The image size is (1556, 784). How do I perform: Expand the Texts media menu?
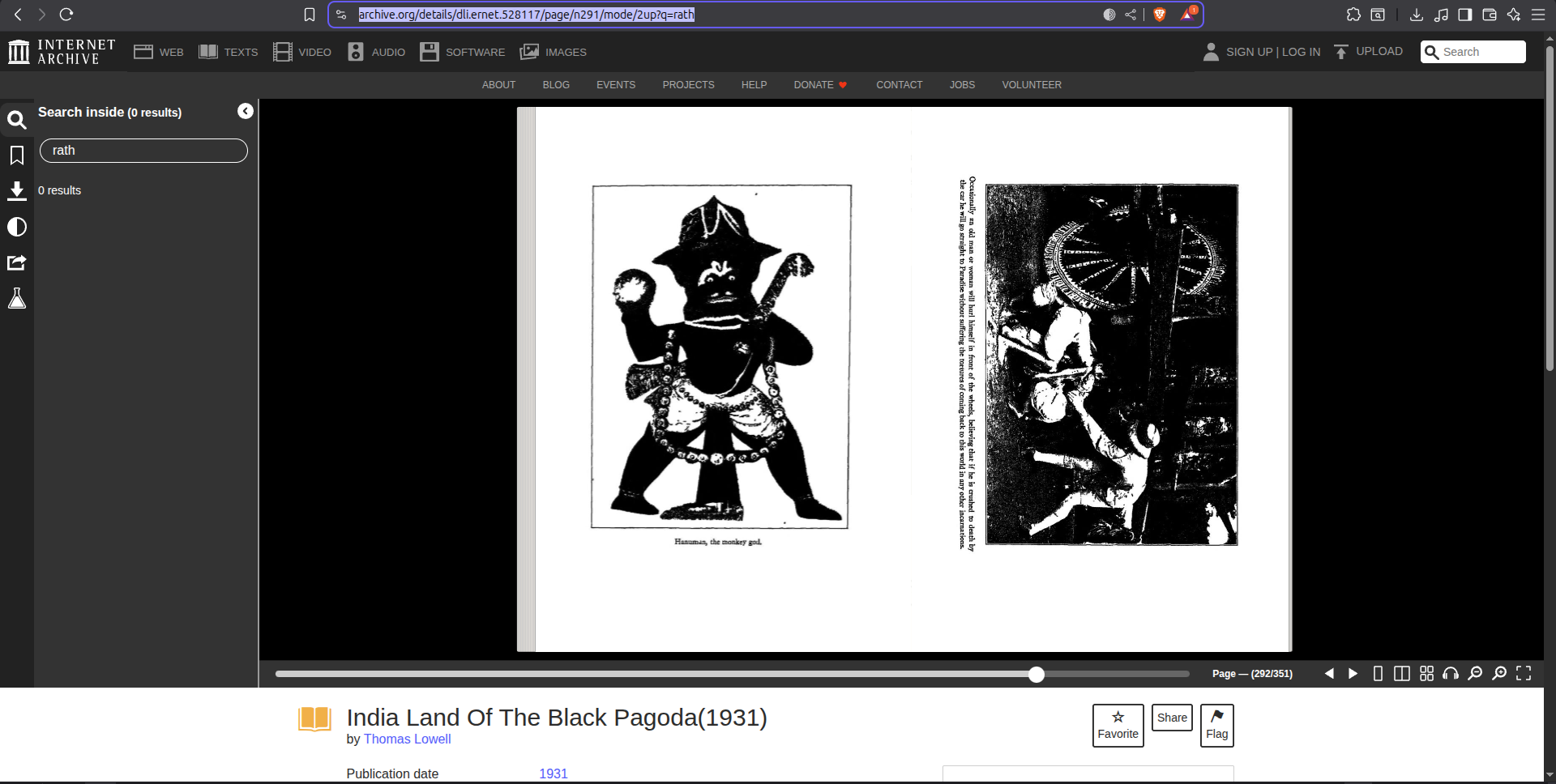click(229, 52)
